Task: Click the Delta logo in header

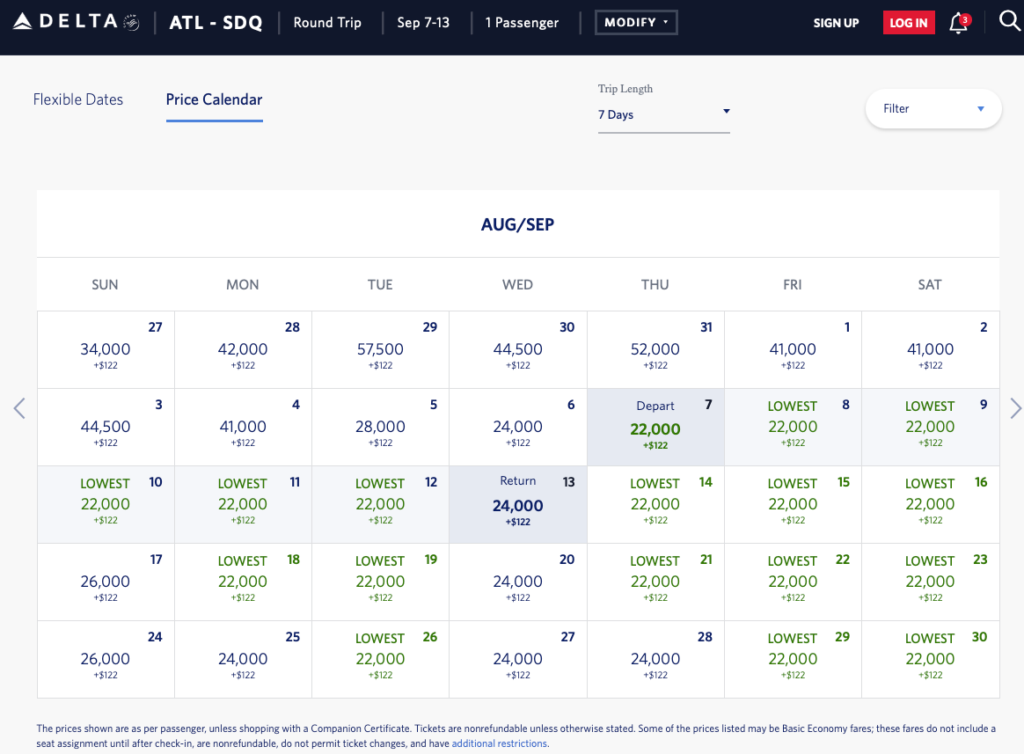Action: pos(77,22)
